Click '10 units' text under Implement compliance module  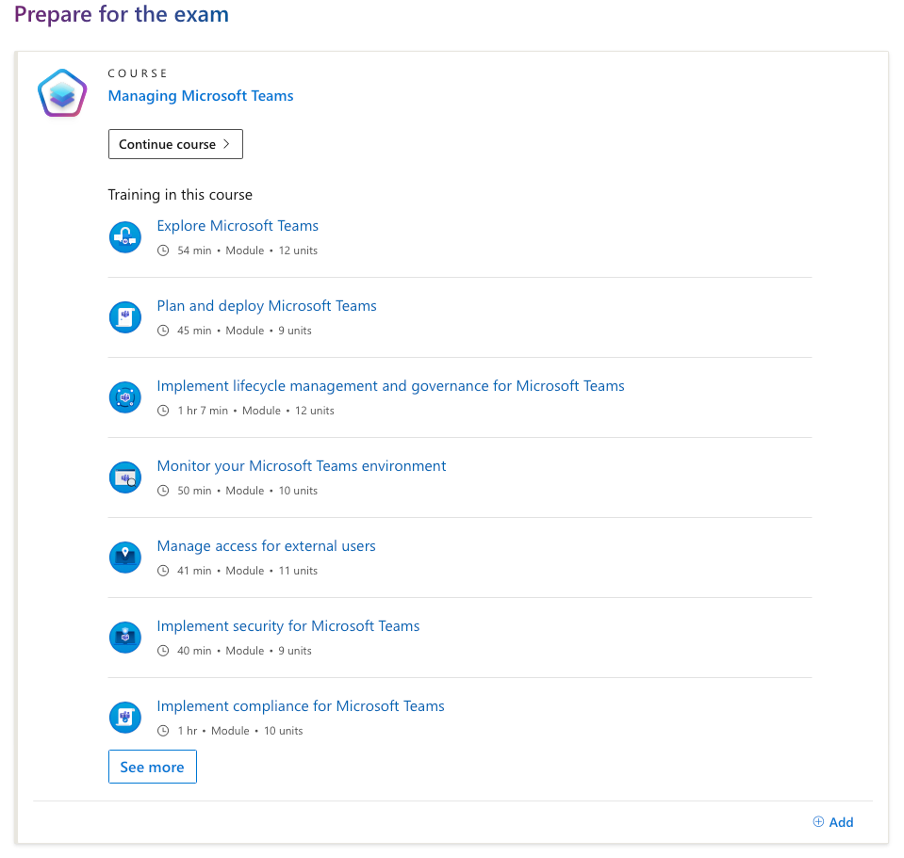tap(283, 731)
